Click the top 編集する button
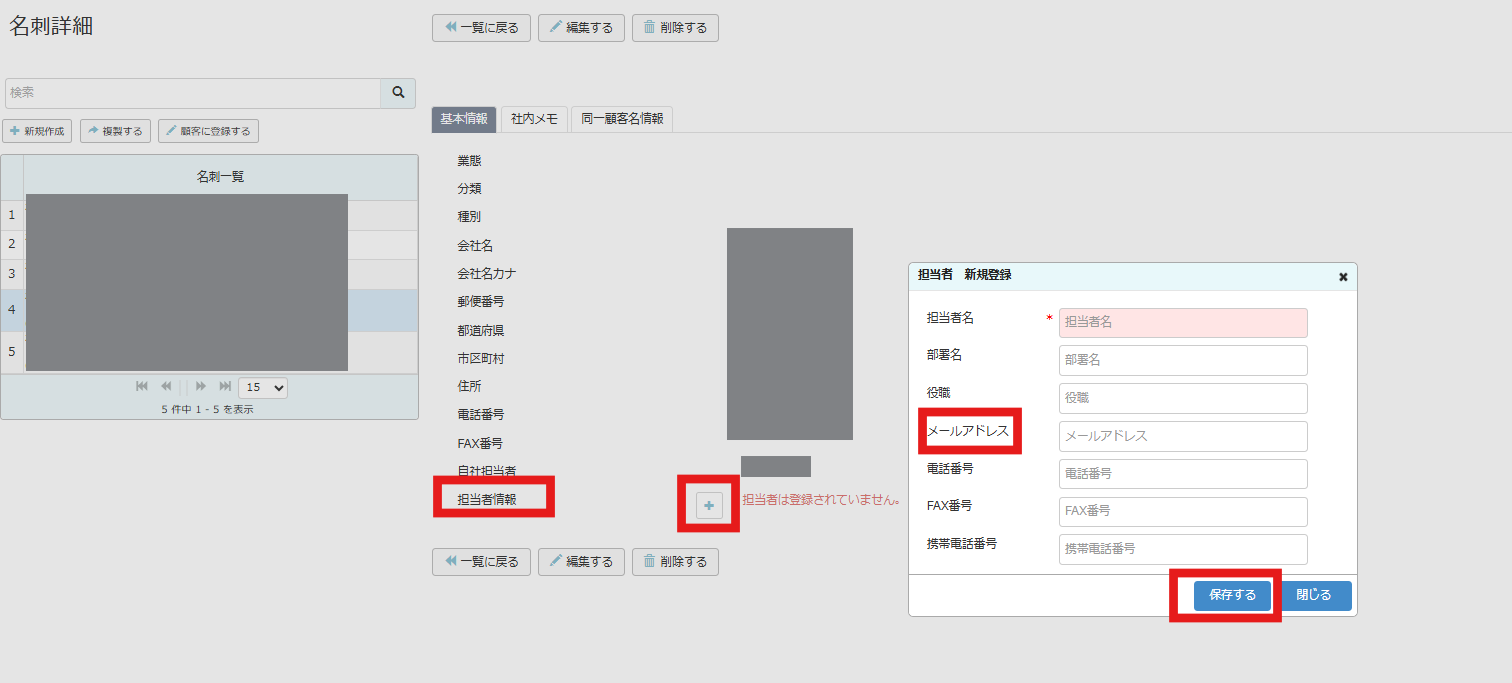The width and height of the screenshot is (1512, 683). click(581, 28)
